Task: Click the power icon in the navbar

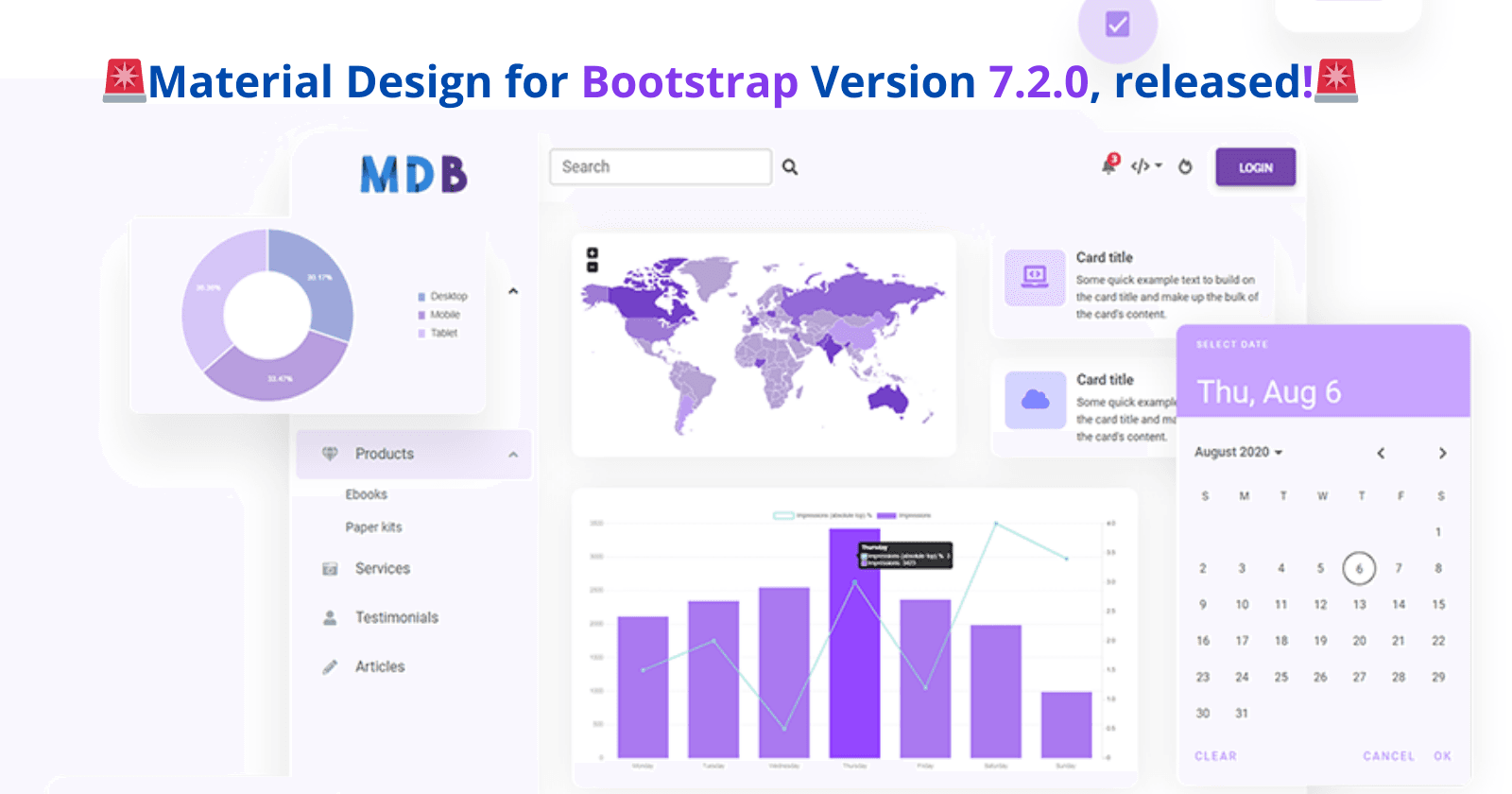Action: click(1185, 167)
